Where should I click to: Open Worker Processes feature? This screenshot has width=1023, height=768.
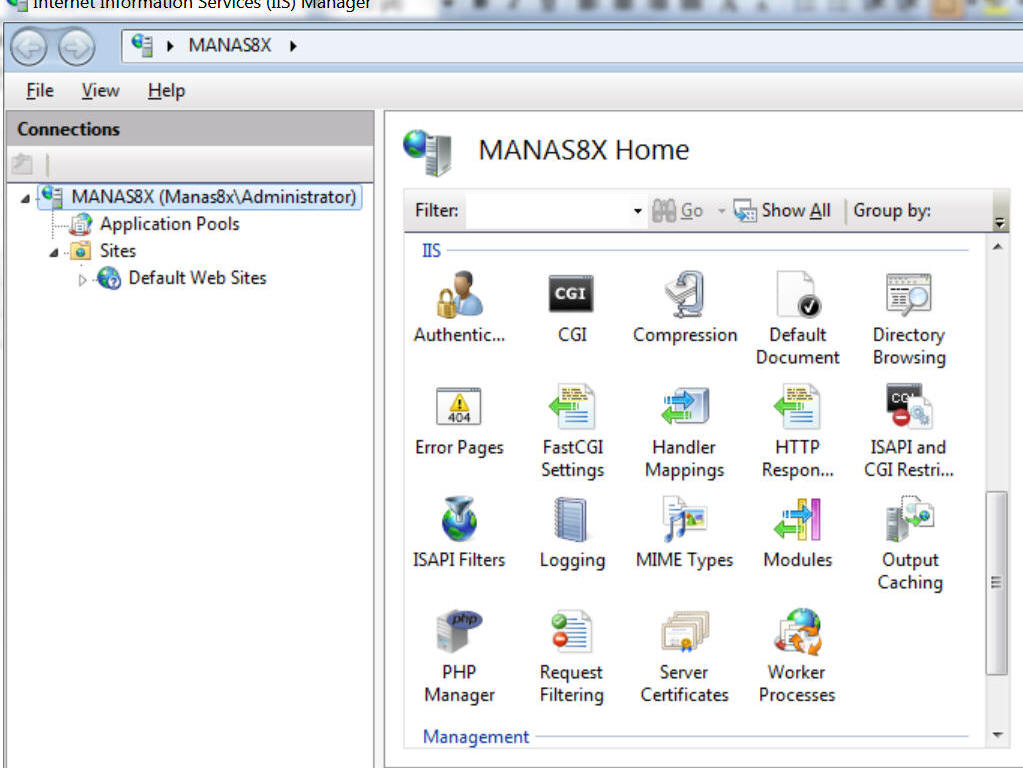tap(797, 656)
